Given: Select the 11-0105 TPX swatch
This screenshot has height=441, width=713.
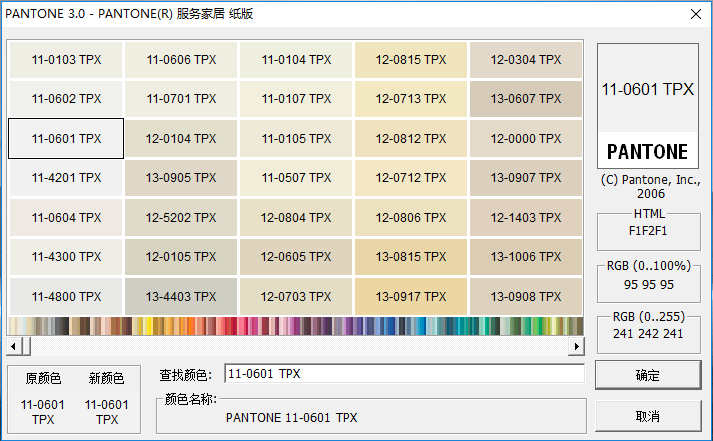Looking at the screenshot, I should click(296, 139).
